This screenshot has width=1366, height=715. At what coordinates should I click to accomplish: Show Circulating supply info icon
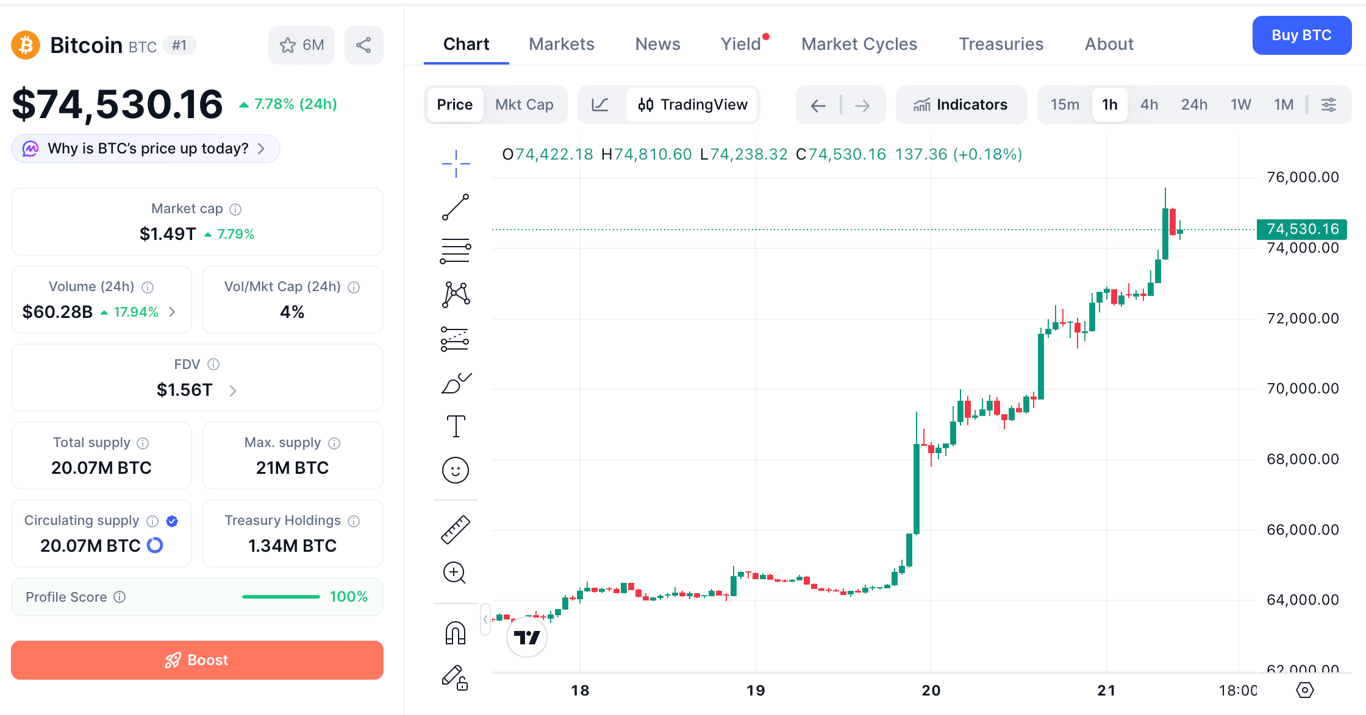coord(153,521)
